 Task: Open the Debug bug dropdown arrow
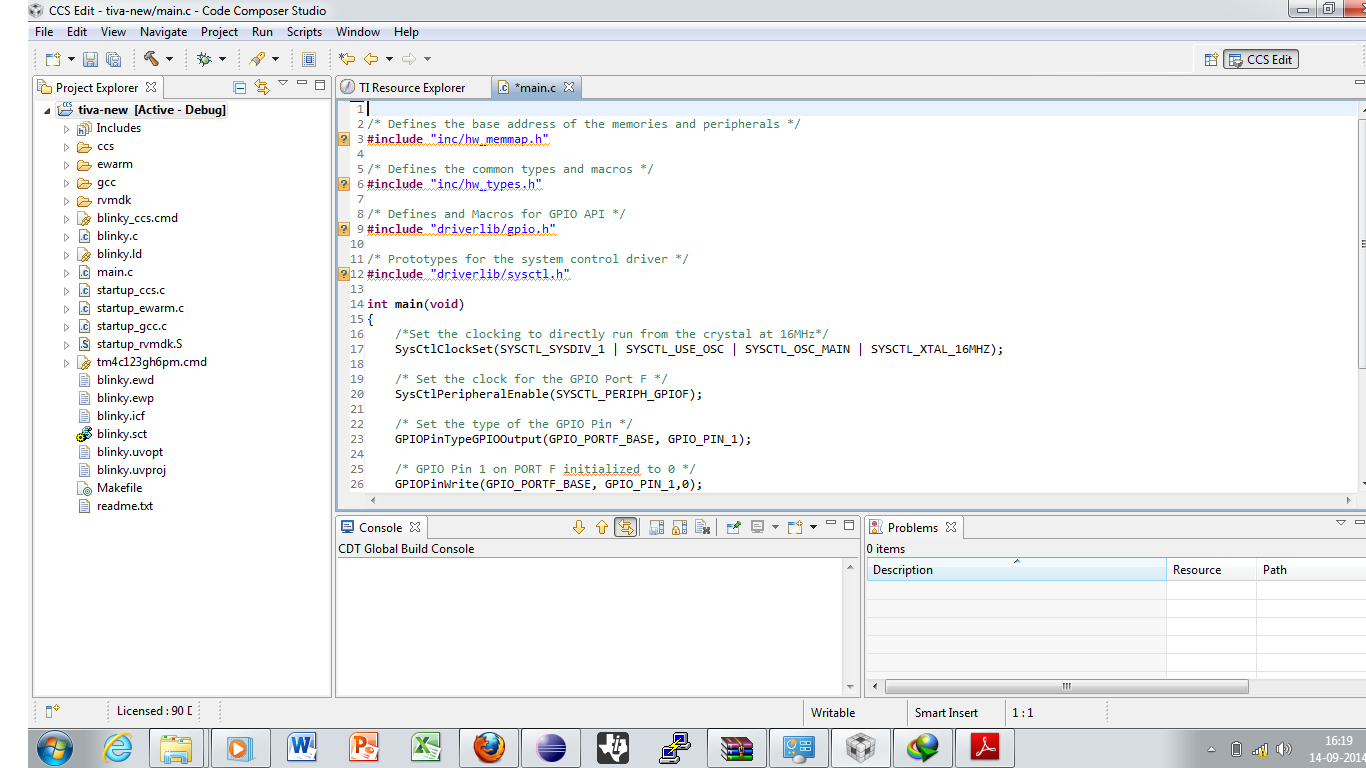tap(222, 59)
